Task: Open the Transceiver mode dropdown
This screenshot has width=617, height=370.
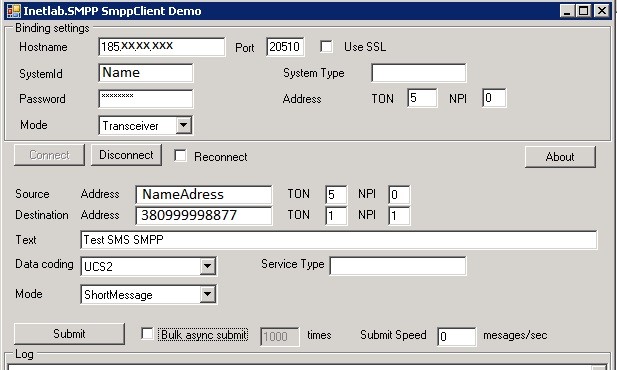Action: point(184,126)
